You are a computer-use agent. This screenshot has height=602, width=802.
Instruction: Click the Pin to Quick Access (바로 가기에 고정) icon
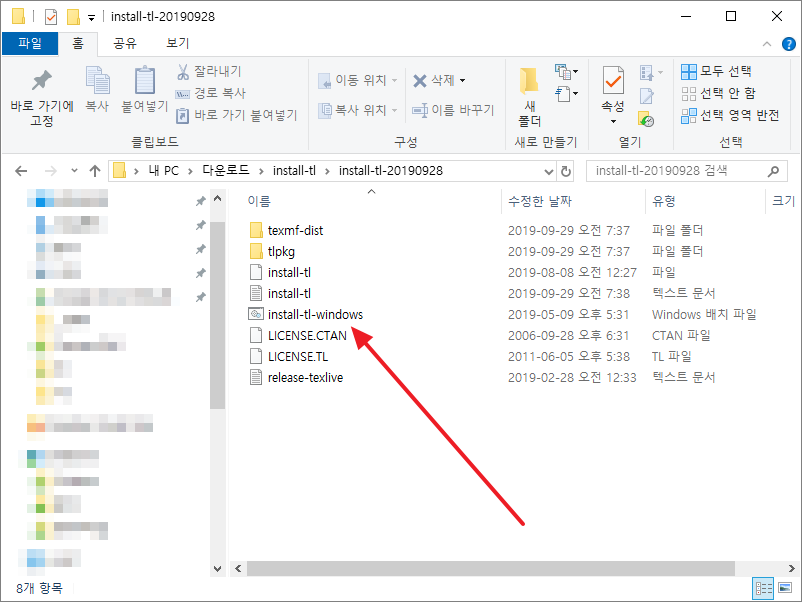42,82
